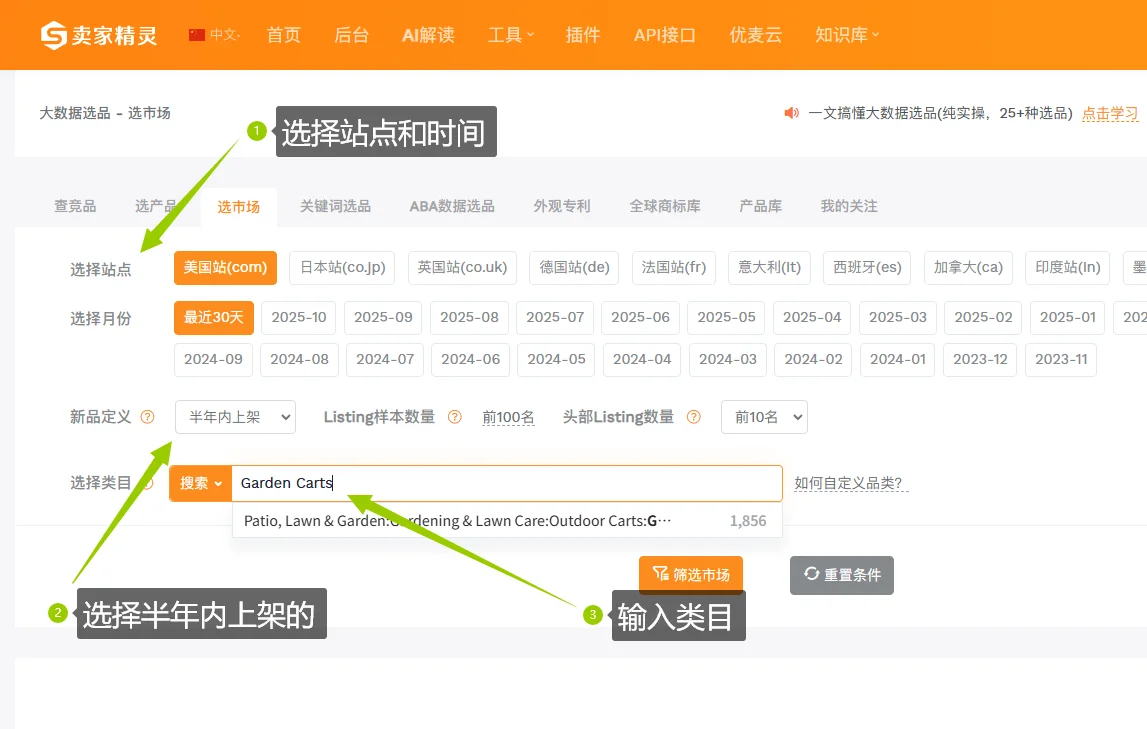Click the refresh icon on 重置条件 button
Screen dimensions: 1147x729
[x=810, y=574]
